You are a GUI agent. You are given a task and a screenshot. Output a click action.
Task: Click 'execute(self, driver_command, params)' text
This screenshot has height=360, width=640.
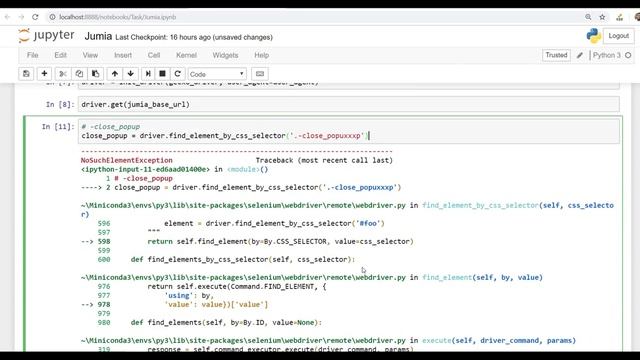tap(499, 340)
